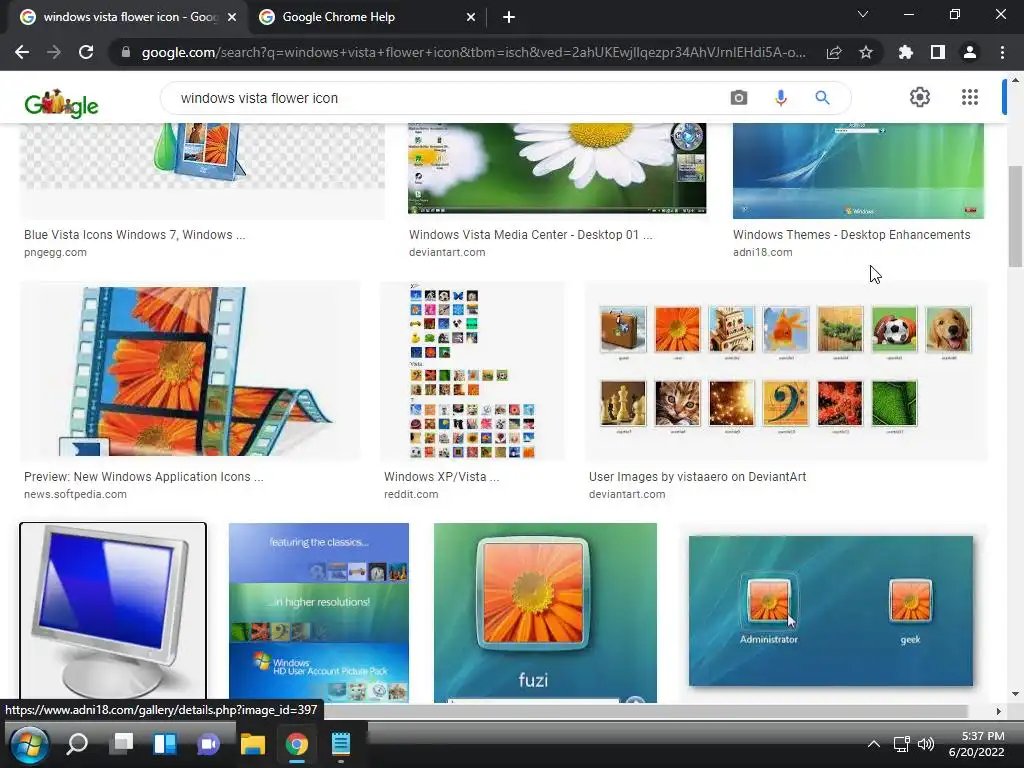The width and height of the screenshot is (1024, 768).
Task: Open a new browser tab
Action: [509, 18]
